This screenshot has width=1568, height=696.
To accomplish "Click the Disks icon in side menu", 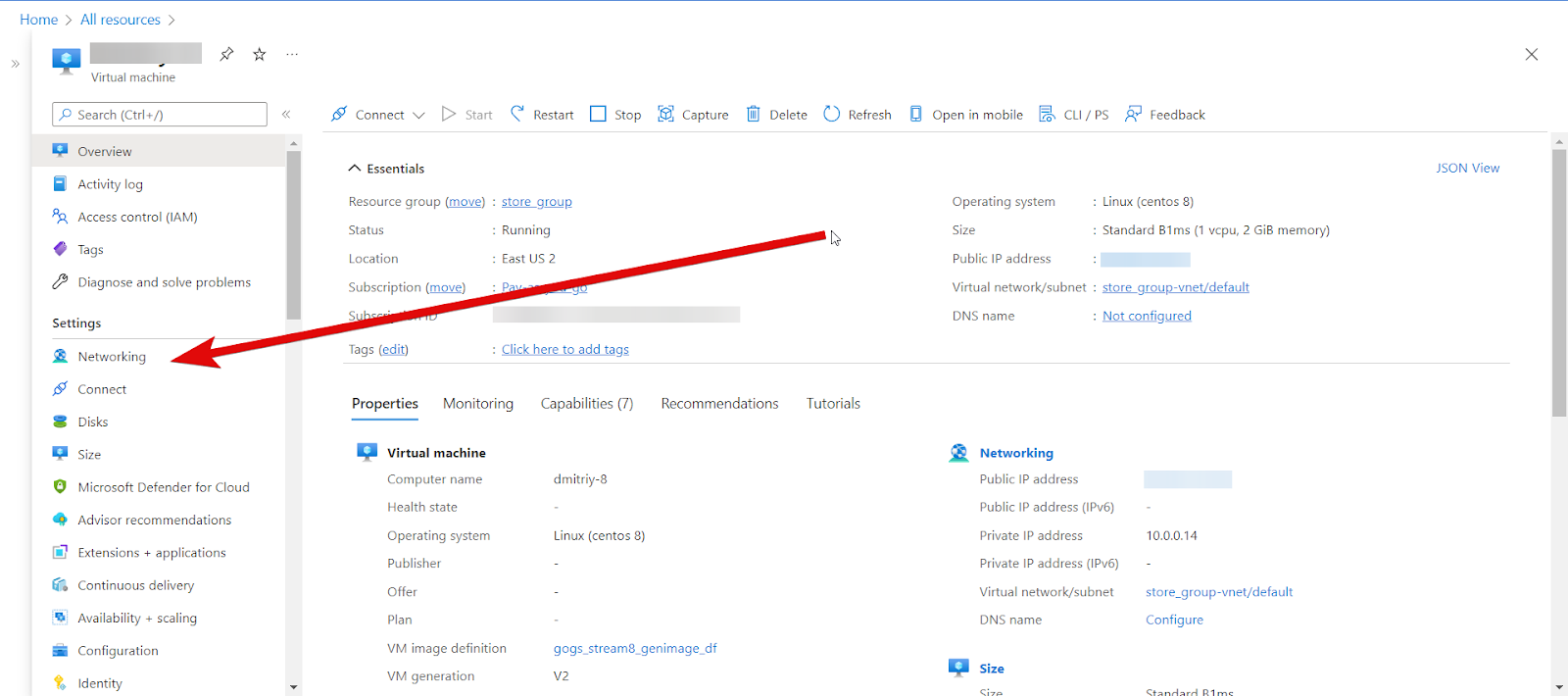I will (60, 422).
